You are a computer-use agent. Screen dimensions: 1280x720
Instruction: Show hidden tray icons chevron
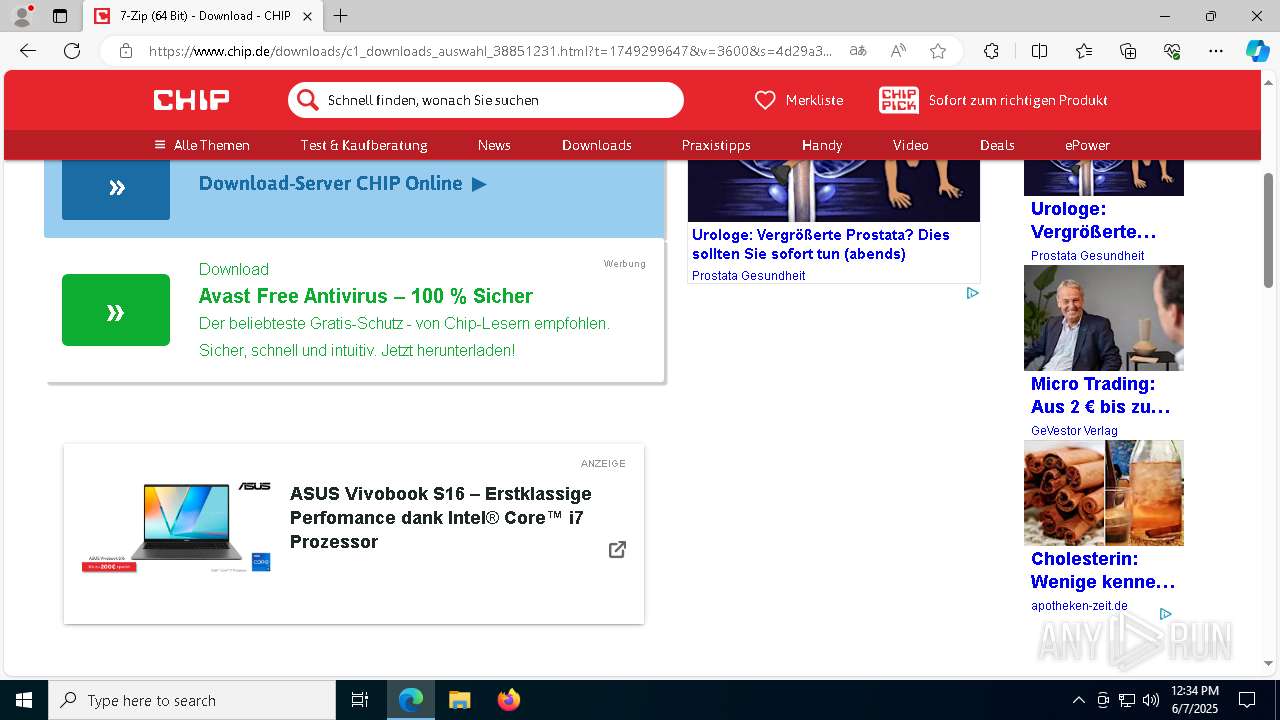(x=1078, y=700)
